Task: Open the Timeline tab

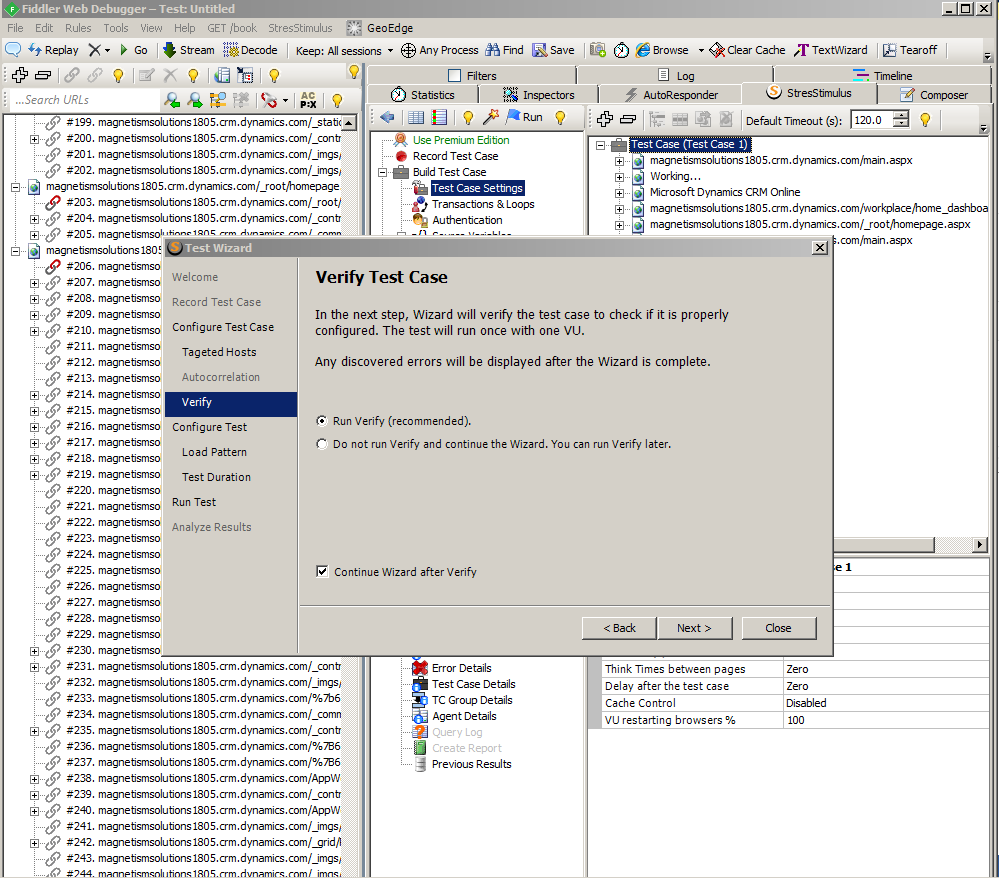Action: pos(882,76)
